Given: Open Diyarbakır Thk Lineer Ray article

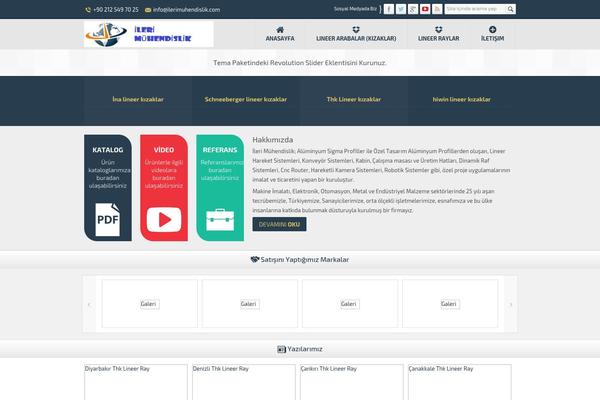Looking at the screenshot, I should 117,369.
